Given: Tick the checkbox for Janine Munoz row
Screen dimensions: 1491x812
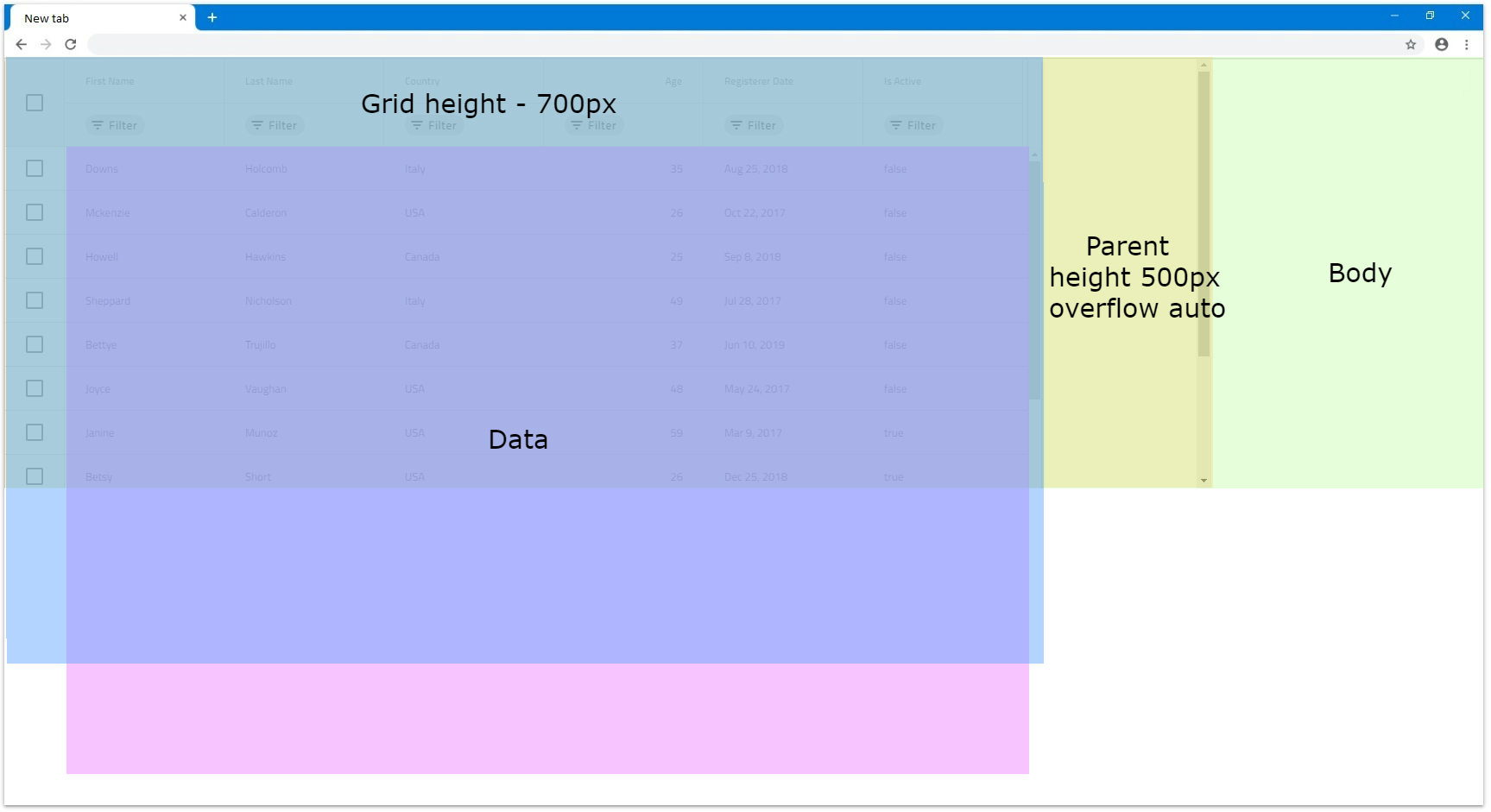Looking at the screenshot, I should (x=35, y=432).
